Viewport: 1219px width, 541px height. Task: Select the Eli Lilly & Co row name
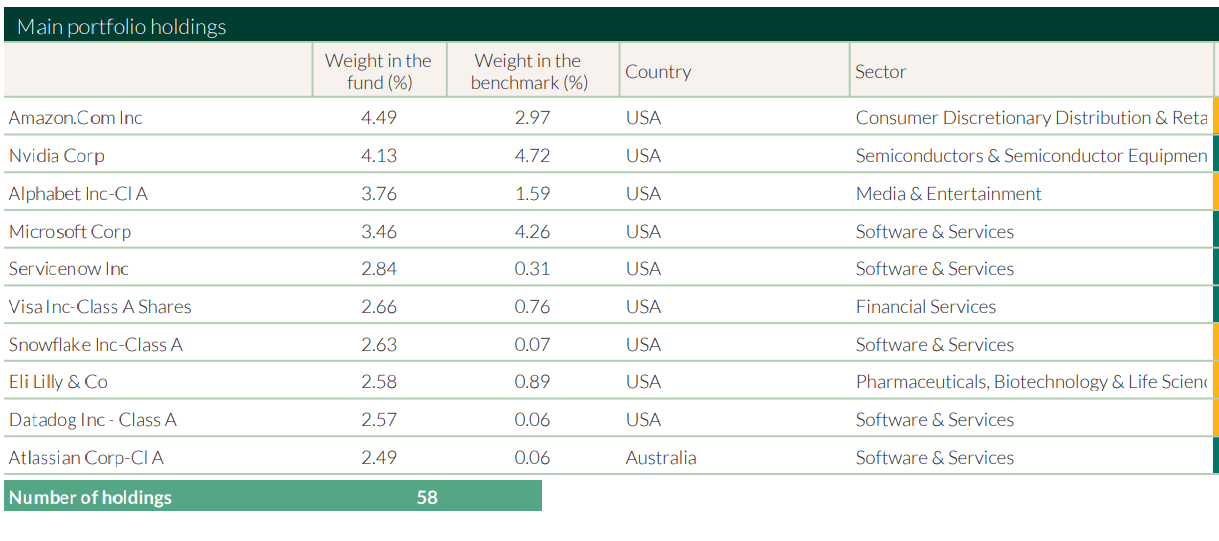[58, 382]
